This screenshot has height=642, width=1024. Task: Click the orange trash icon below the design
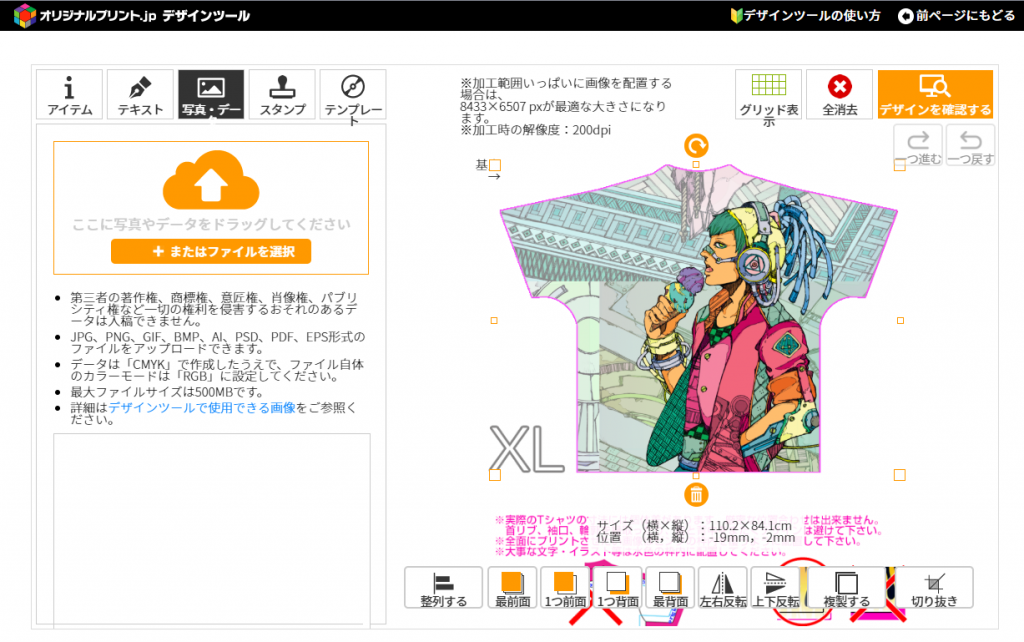pyautogui.click(x=696, y=495)
